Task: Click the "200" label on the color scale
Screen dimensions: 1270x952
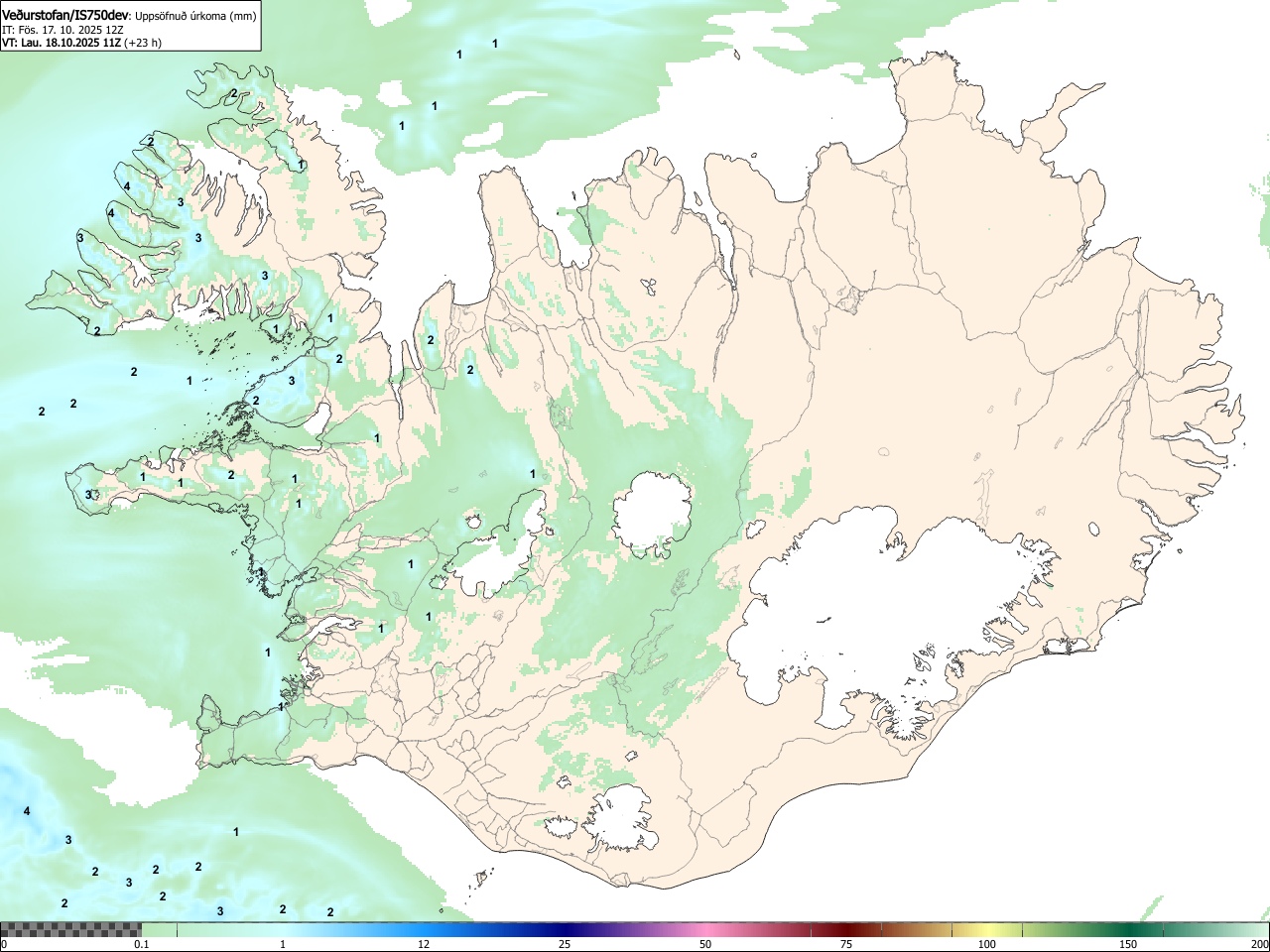Action: coord(1259,944)
